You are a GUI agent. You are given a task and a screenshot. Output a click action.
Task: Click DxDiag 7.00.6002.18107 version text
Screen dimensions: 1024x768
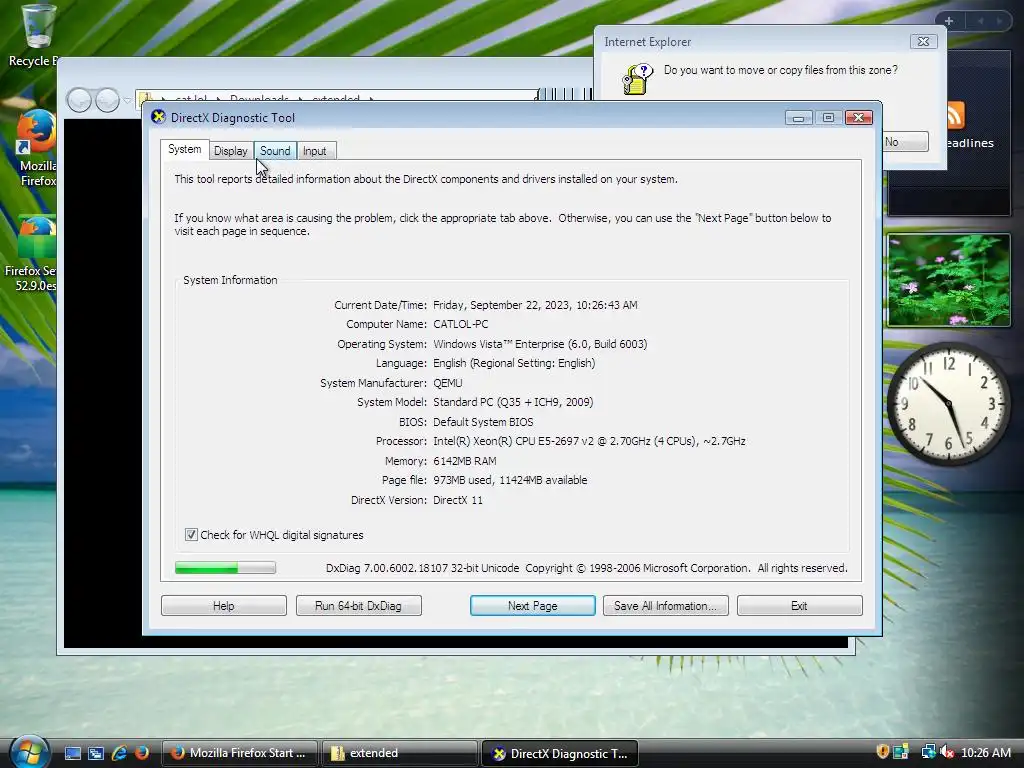point(422,568)
